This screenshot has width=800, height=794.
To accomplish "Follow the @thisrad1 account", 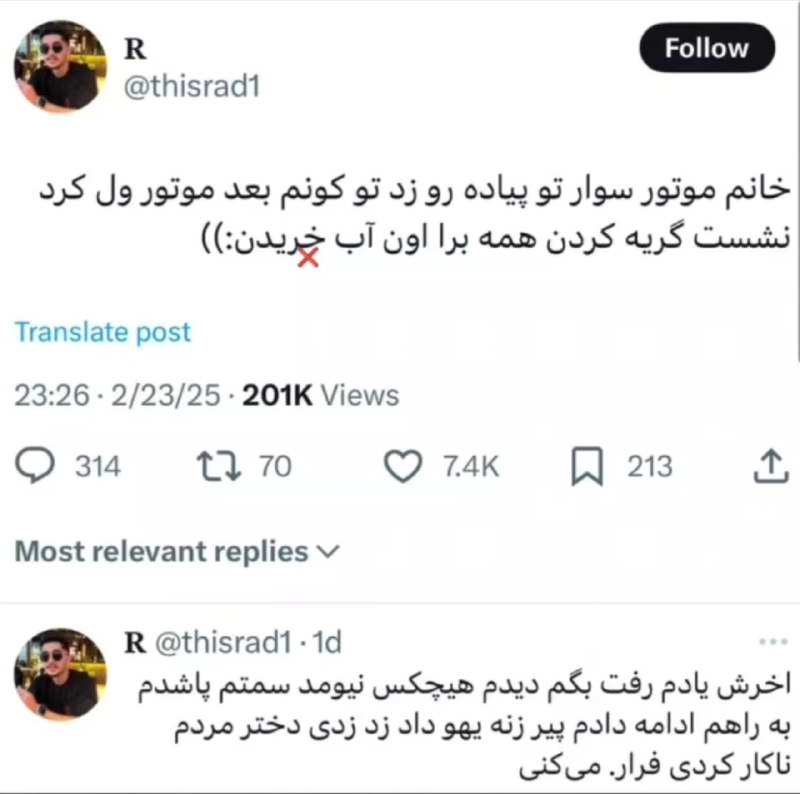I will pyautogui.click(x=707, y=48).
